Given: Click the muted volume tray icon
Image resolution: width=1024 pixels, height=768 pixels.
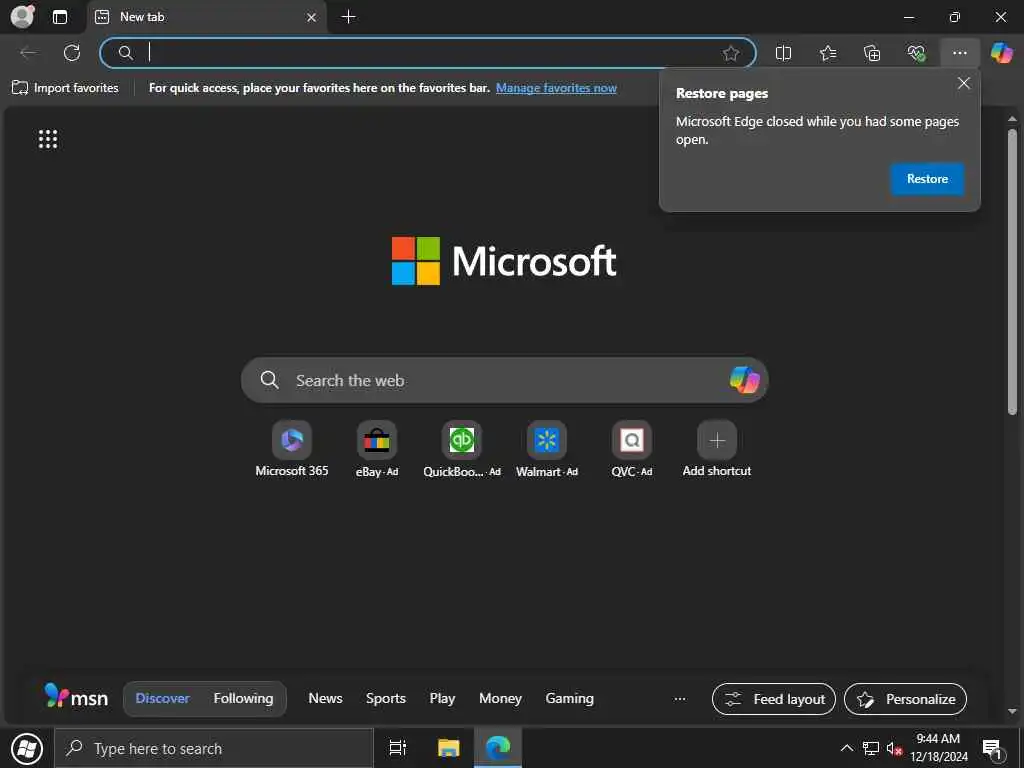Looking at the screenshot, I should tap(894, 748).
